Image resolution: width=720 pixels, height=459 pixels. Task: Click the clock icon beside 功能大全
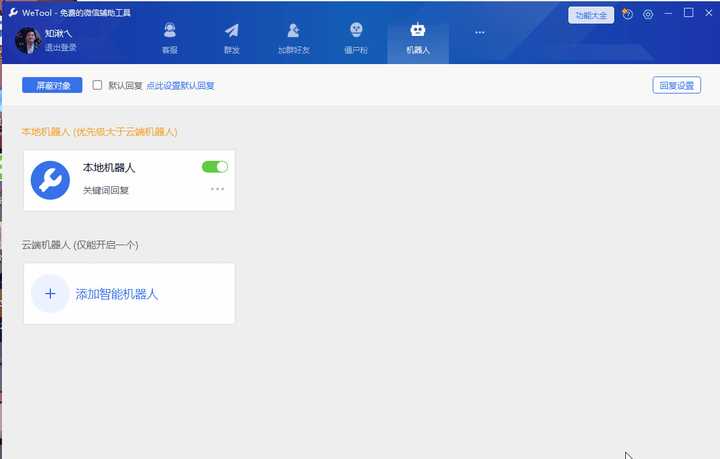point(627,14)
